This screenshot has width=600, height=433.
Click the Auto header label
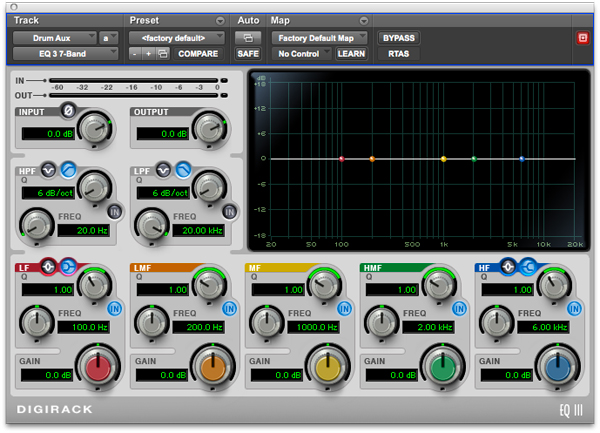point(248,20)
